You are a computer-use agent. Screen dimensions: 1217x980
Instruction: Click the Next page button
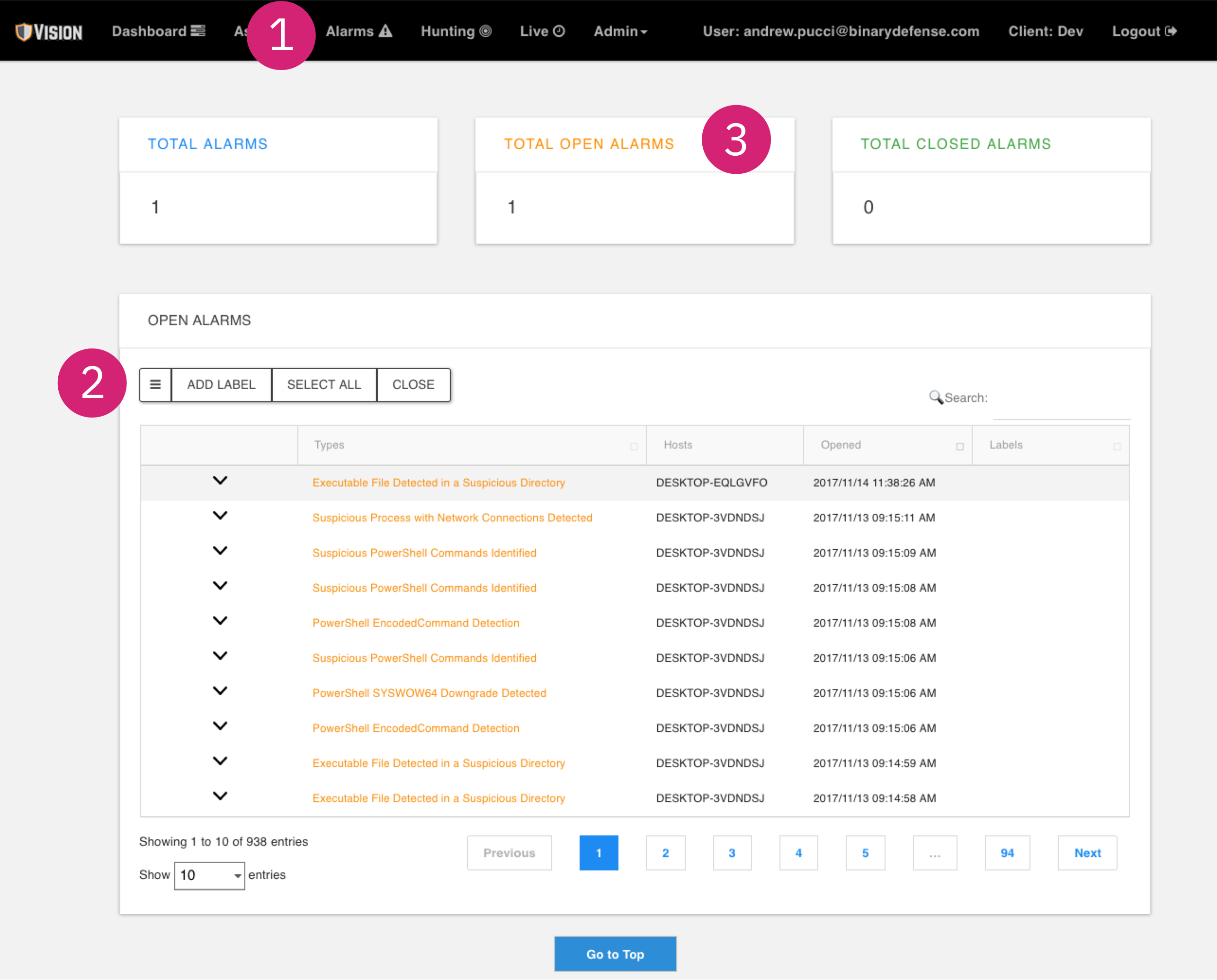[1087, 853]
